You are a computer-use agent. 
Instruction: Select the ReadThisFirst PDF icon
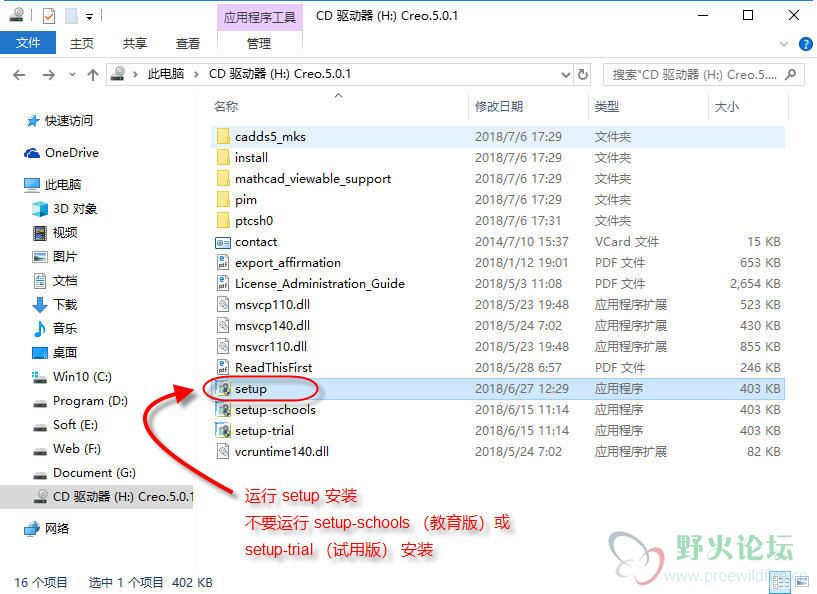tap(223, 367)
